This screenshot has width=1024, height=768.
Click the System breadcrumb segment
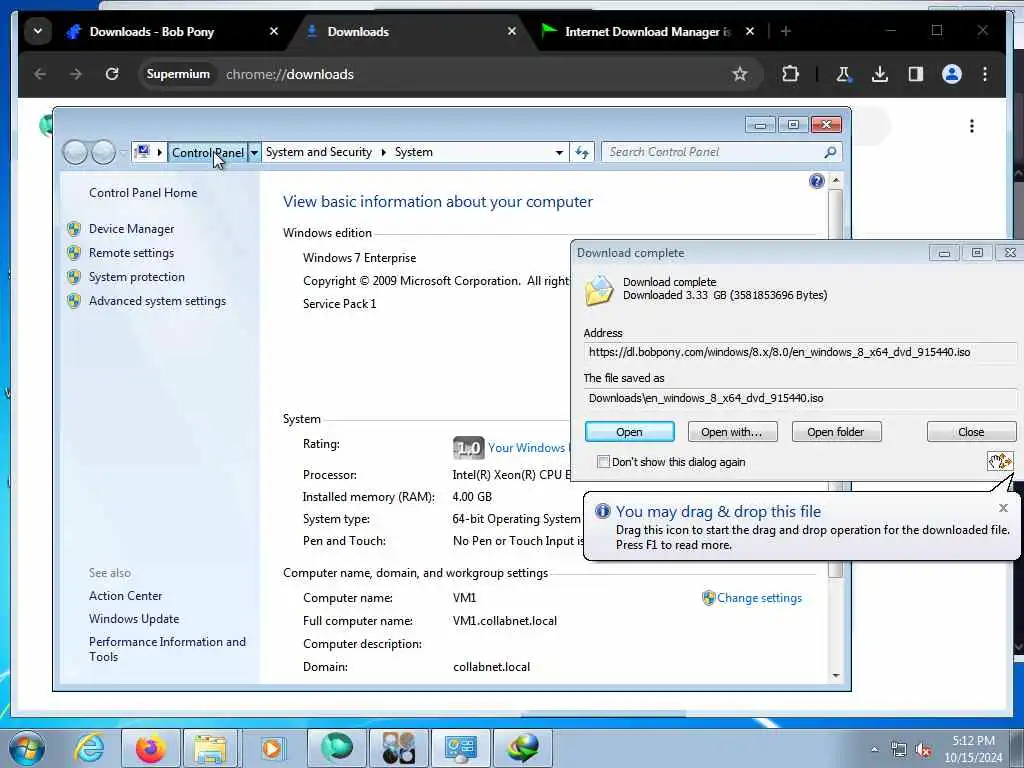point(413,152)
